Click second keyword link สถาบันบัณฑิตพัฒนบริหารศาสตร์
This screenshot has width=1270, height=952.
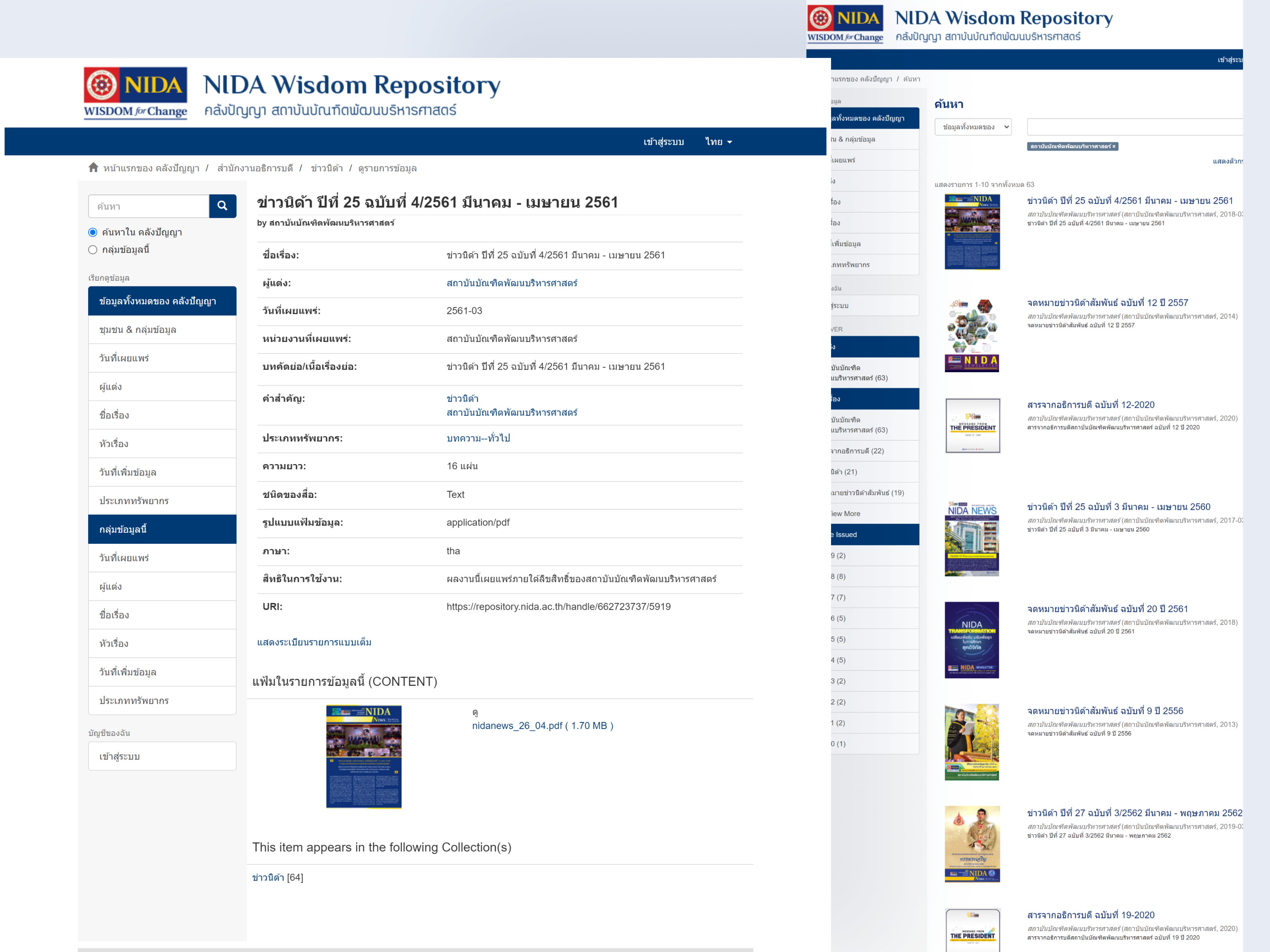click(x=512, y=413)
